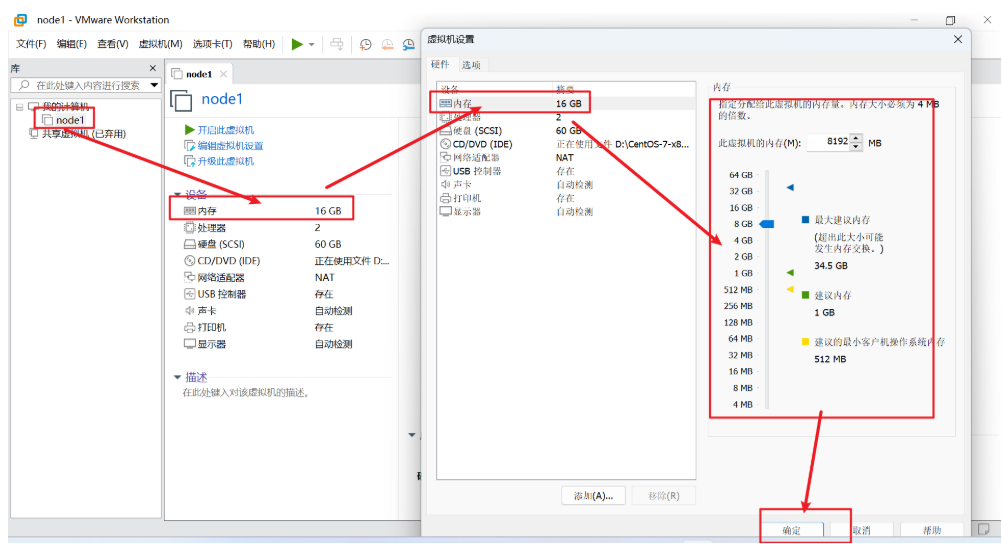Switch to the node1 tab
The height and width of the screenshot is (544, 1002).
(199, 74)
